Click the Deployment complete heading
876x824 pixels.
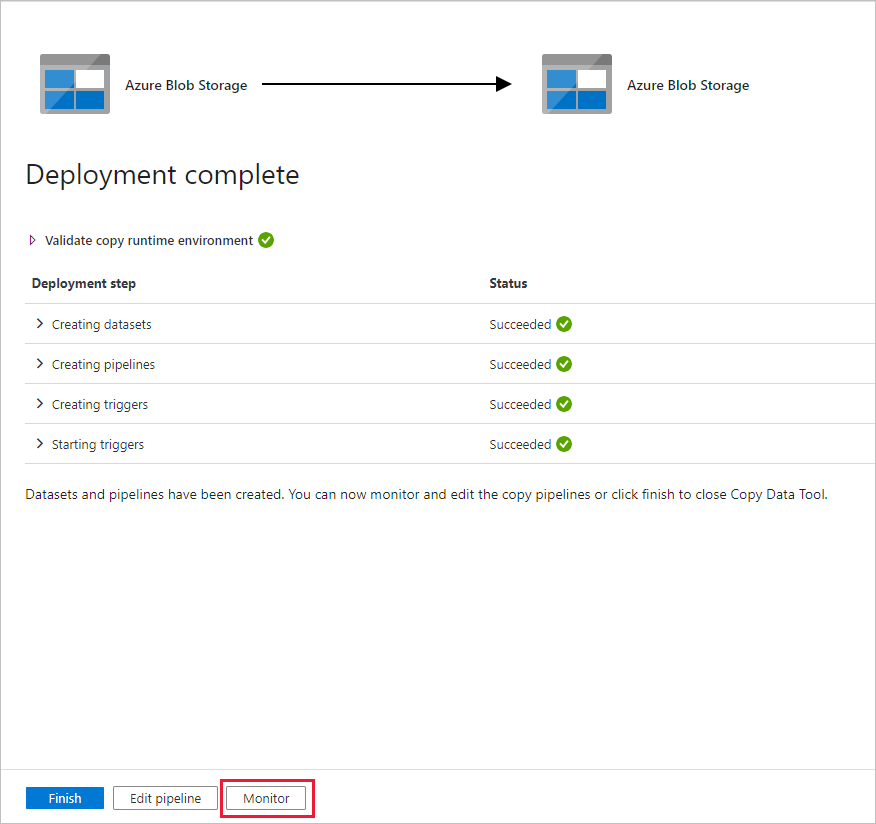click(x=162, y=175)
